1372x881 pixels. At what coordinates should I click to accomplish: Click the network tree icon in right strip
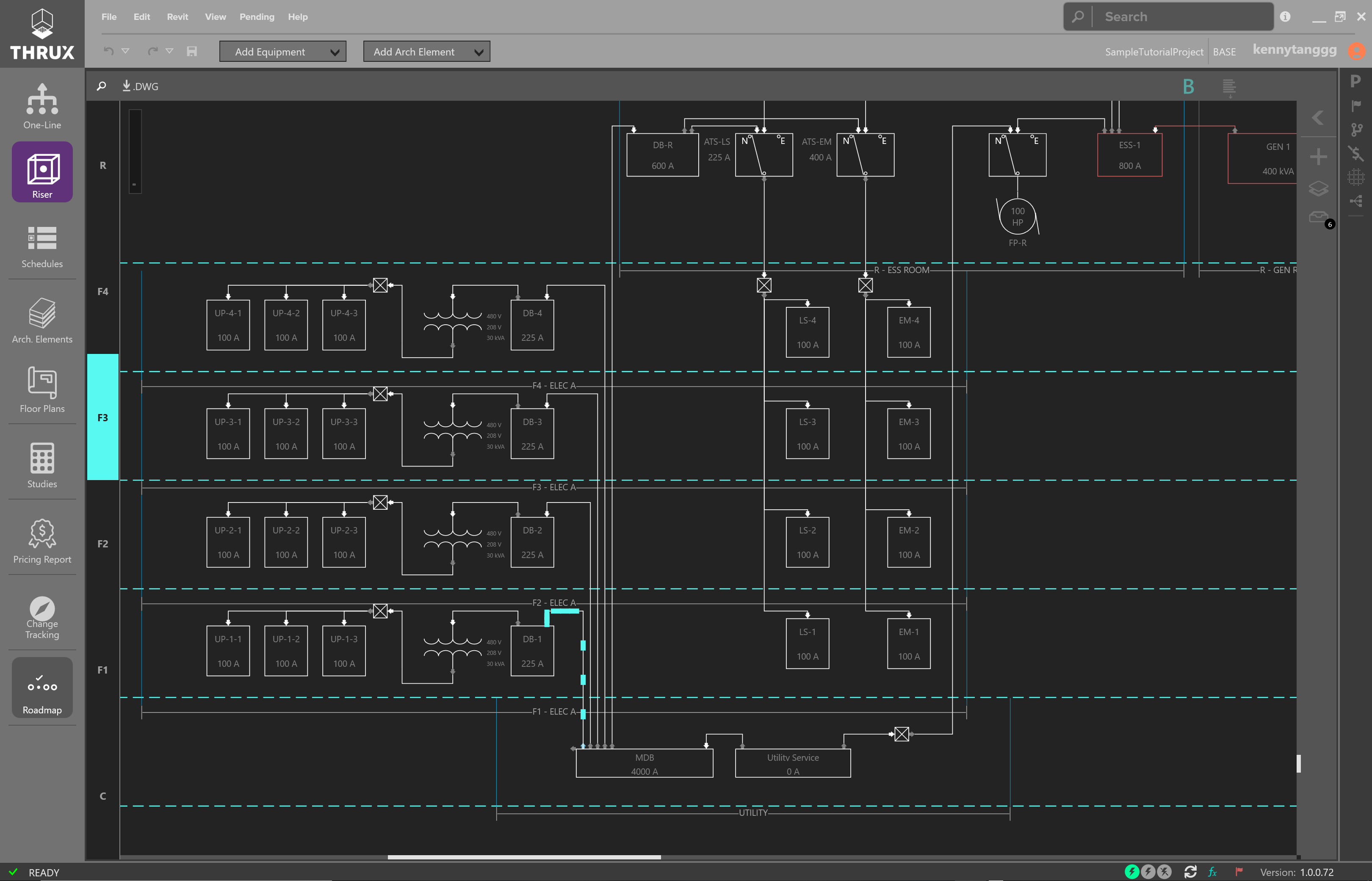[1355, 201]
